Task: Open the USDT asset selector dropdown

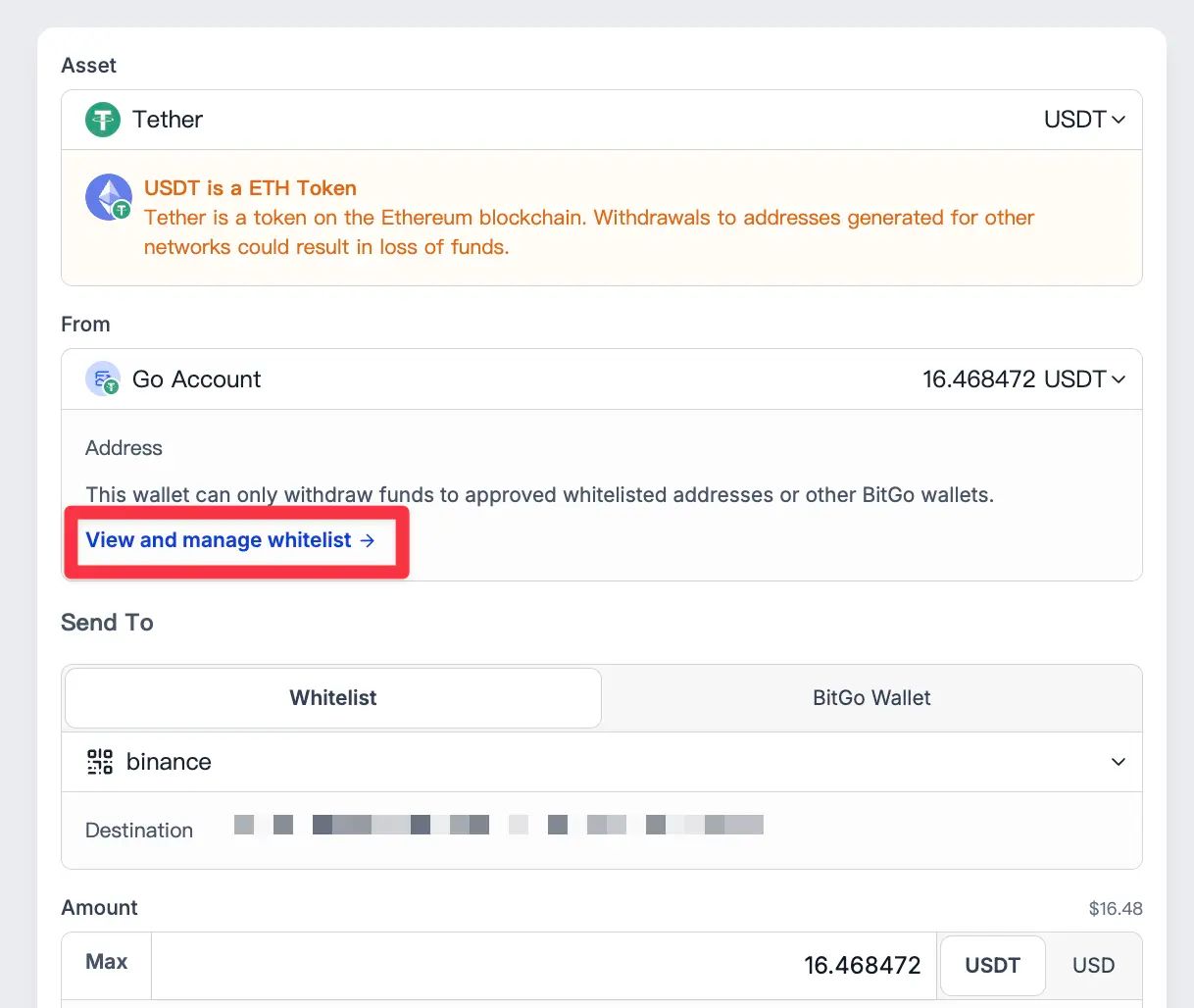Action: click(1119, 119)
